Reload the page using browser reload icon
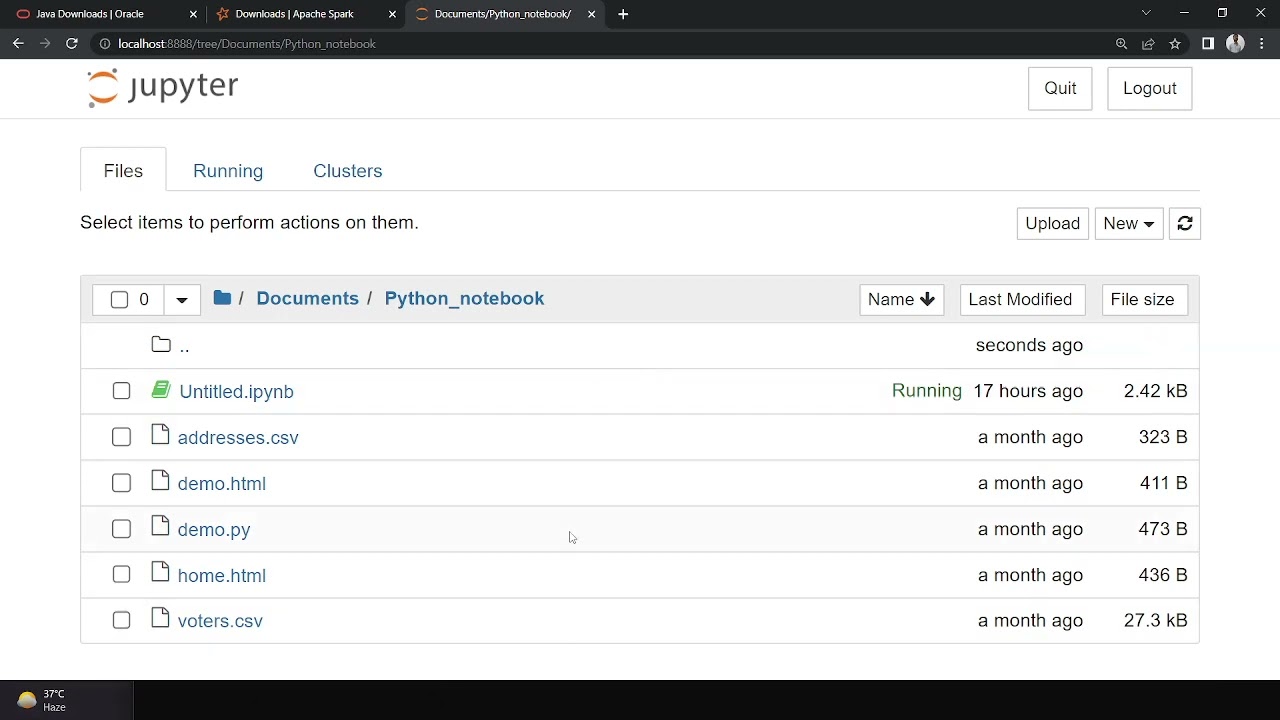This screenshot has height=720, width=1280. tap(72, 44)
